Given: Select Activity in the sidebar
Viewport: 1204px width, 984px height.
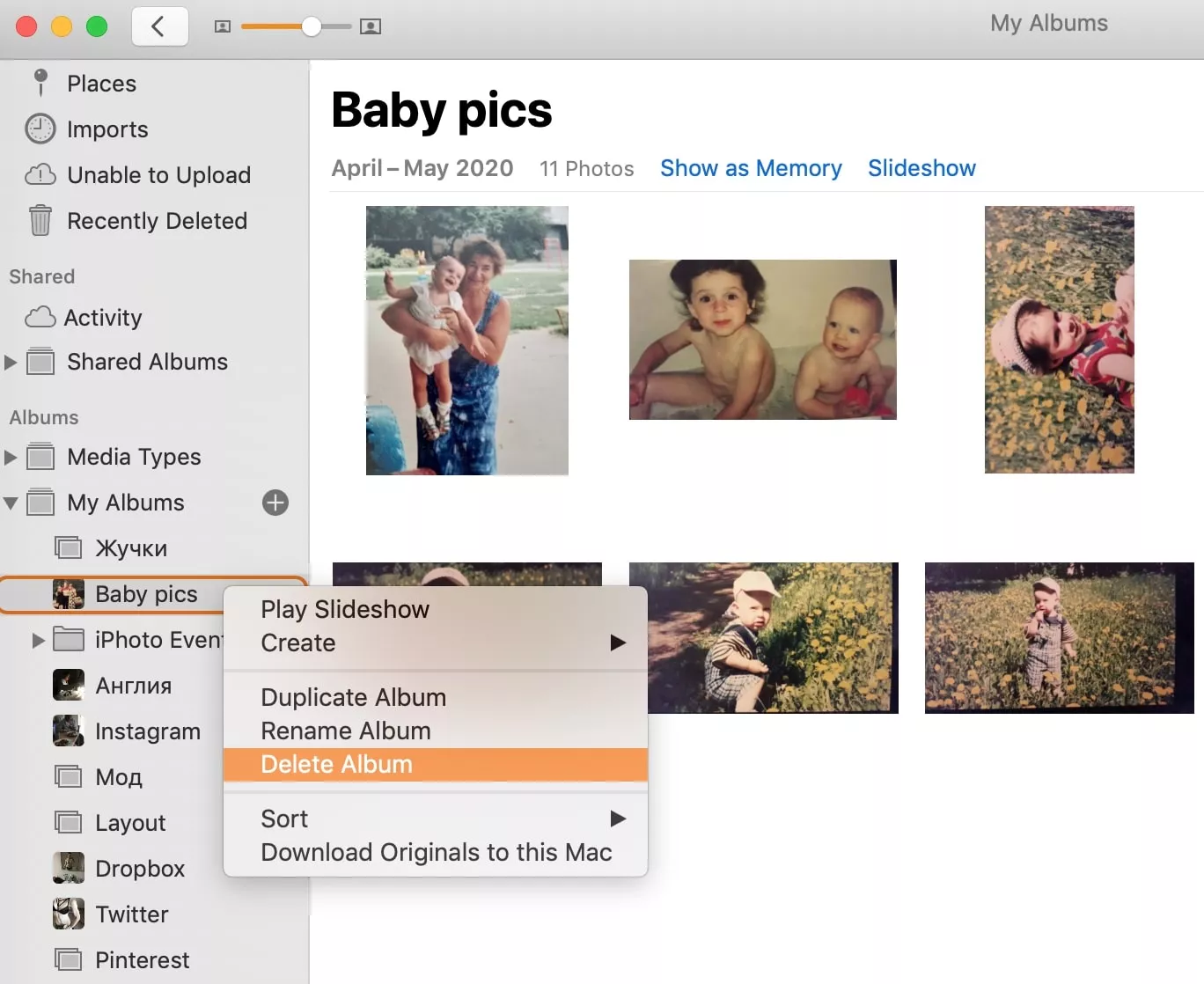Looking at the screenshot, I should [102, 318].
